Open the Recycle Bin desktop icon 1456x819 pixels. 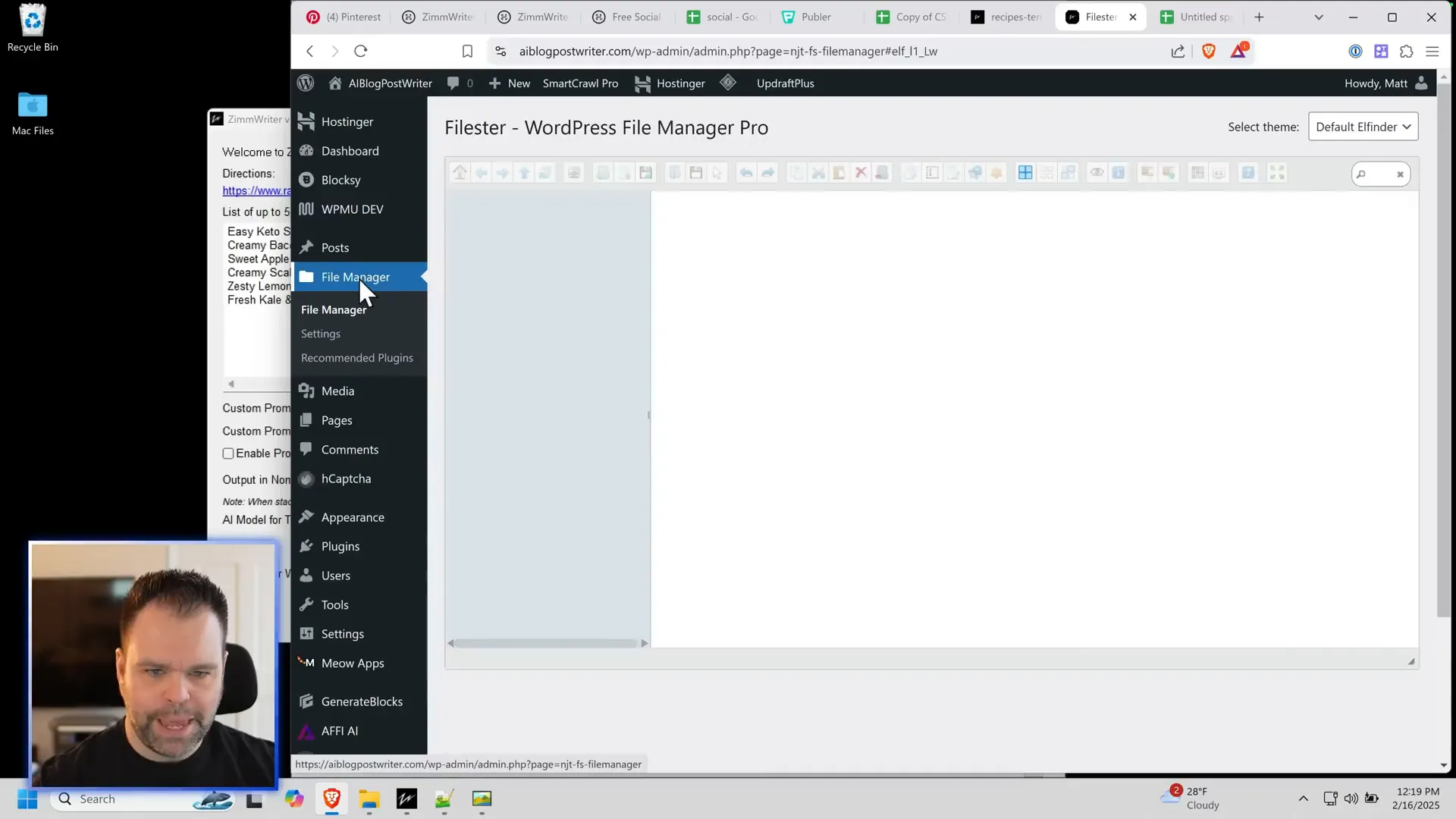click(x=33, y=29)
